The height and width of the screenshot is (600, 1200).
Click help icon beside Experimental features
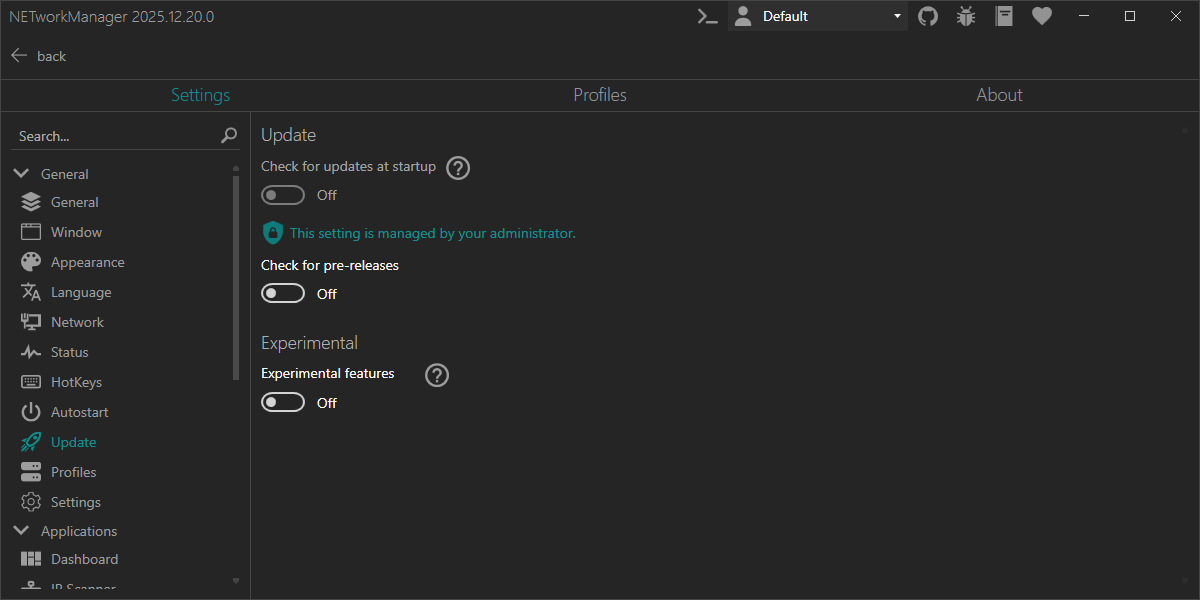pos(437,375)
